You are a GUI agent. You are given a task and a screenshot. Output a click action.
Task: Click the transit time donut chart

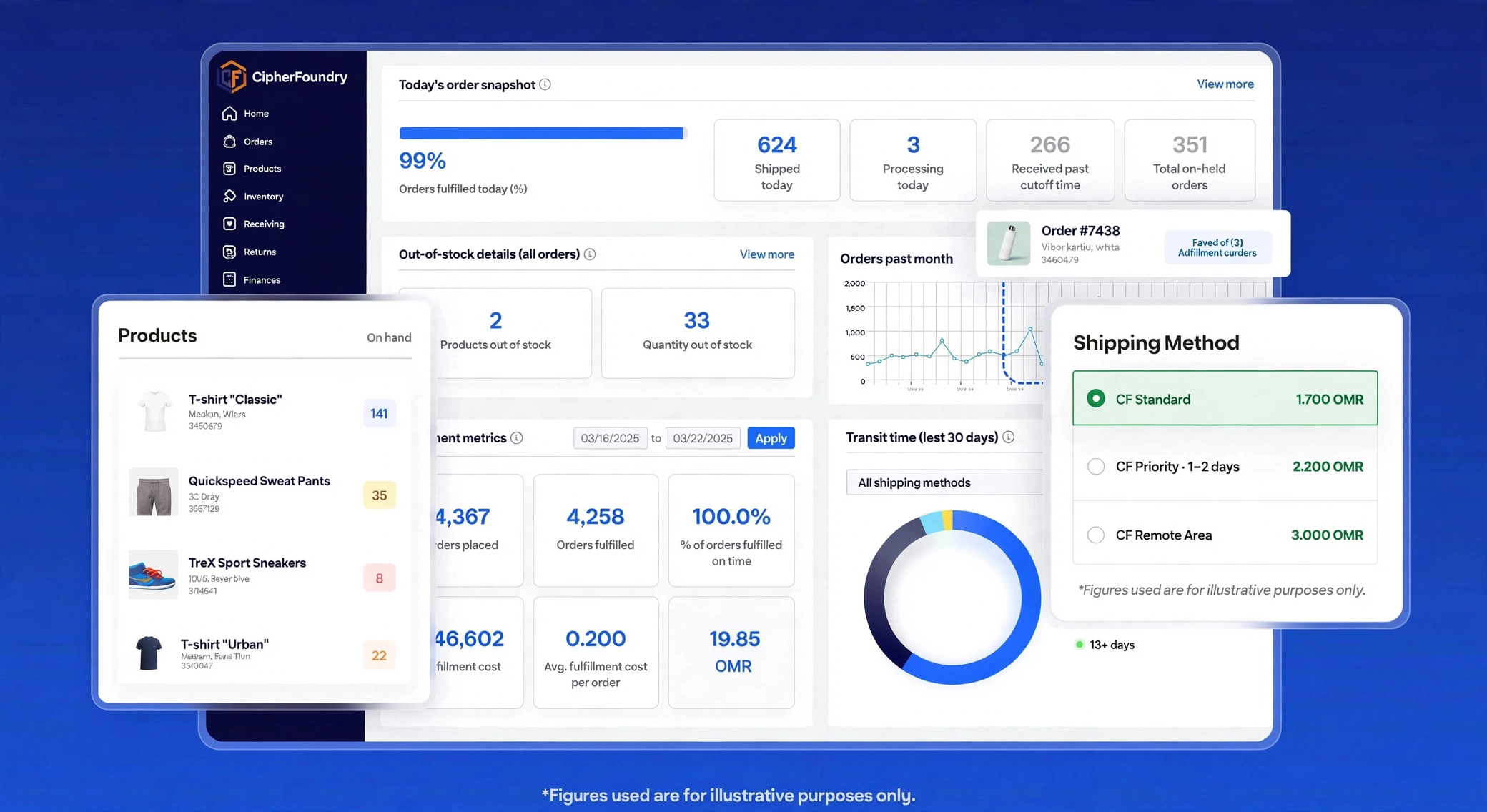[x=952, y=598]
